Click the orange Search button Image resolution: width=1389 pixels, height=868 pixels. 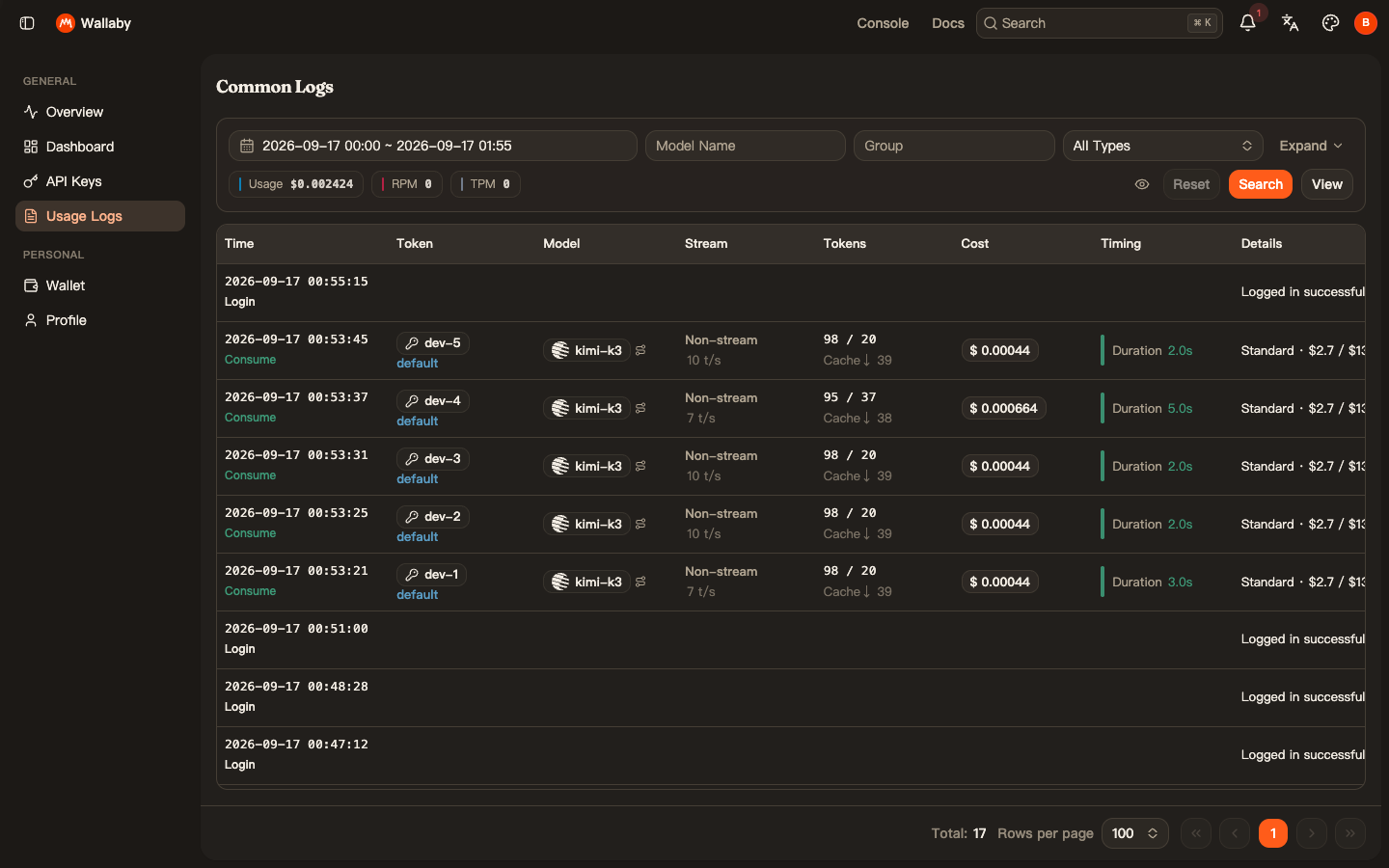pyautogui.click(x=1261, y=184)
